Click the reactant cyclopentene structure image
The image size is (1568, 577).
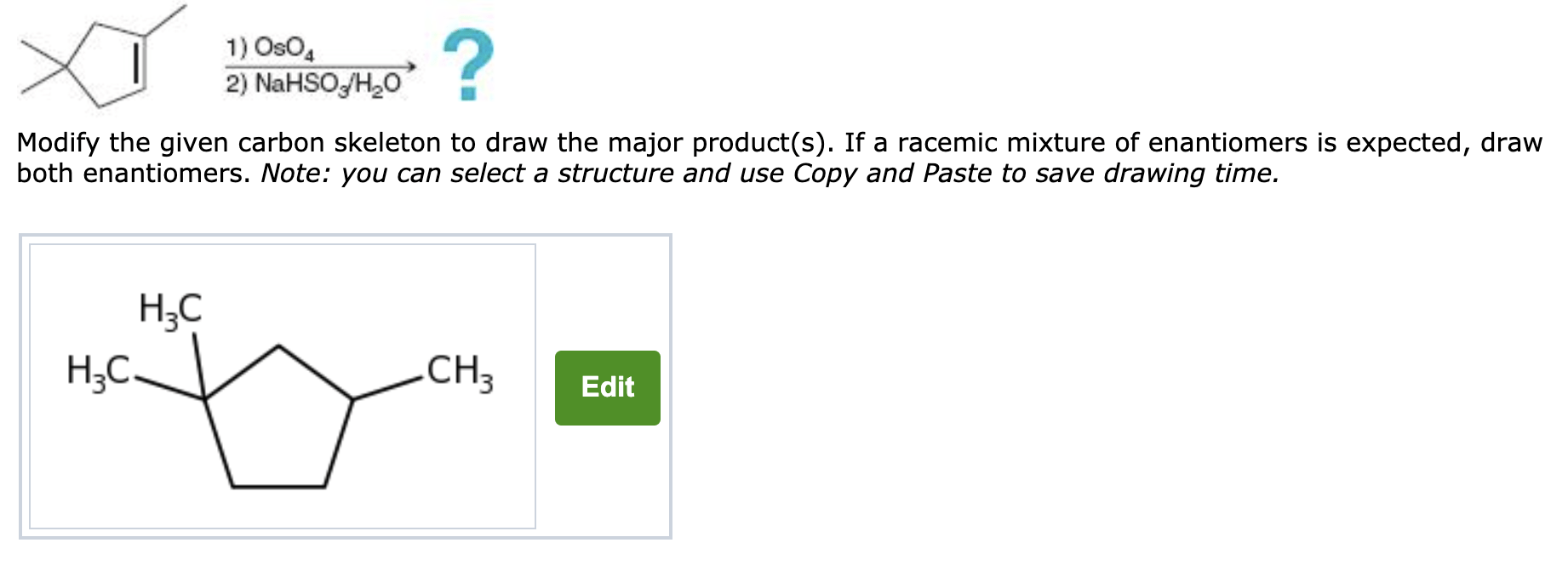[102, 58]
